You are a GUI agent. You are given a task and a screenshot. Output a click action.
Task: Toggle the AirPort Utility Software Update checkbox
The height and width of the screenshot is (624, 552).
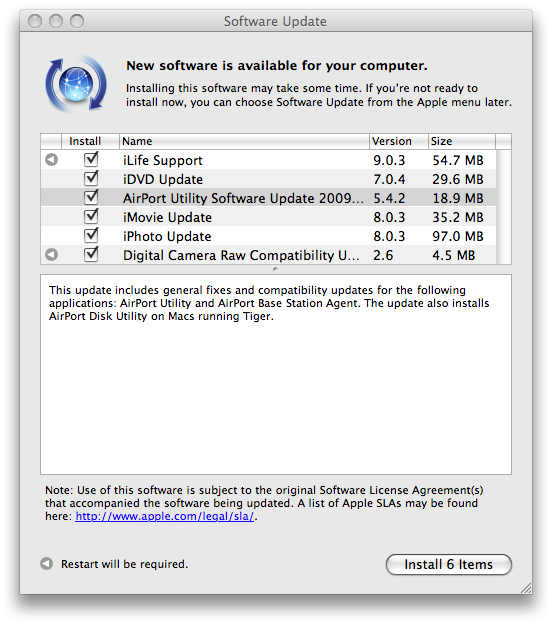91,197
